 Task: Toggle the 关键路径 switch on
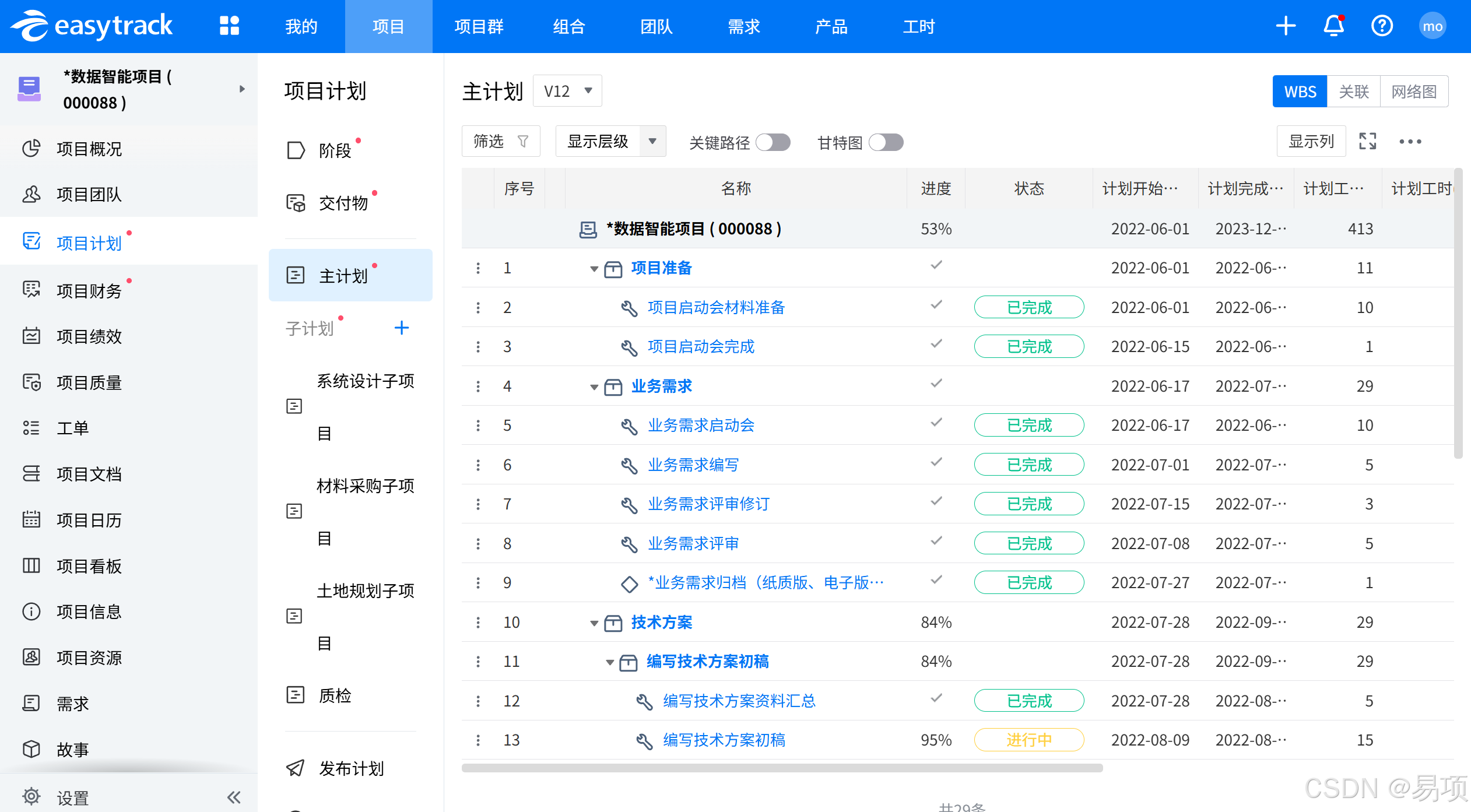point(773,142)
